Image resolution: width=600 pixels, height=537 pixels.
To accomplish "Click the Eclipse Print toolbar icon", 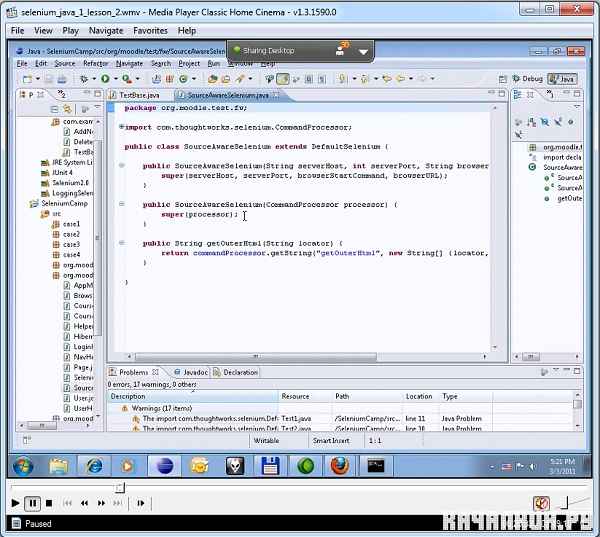I will [62, 79].
